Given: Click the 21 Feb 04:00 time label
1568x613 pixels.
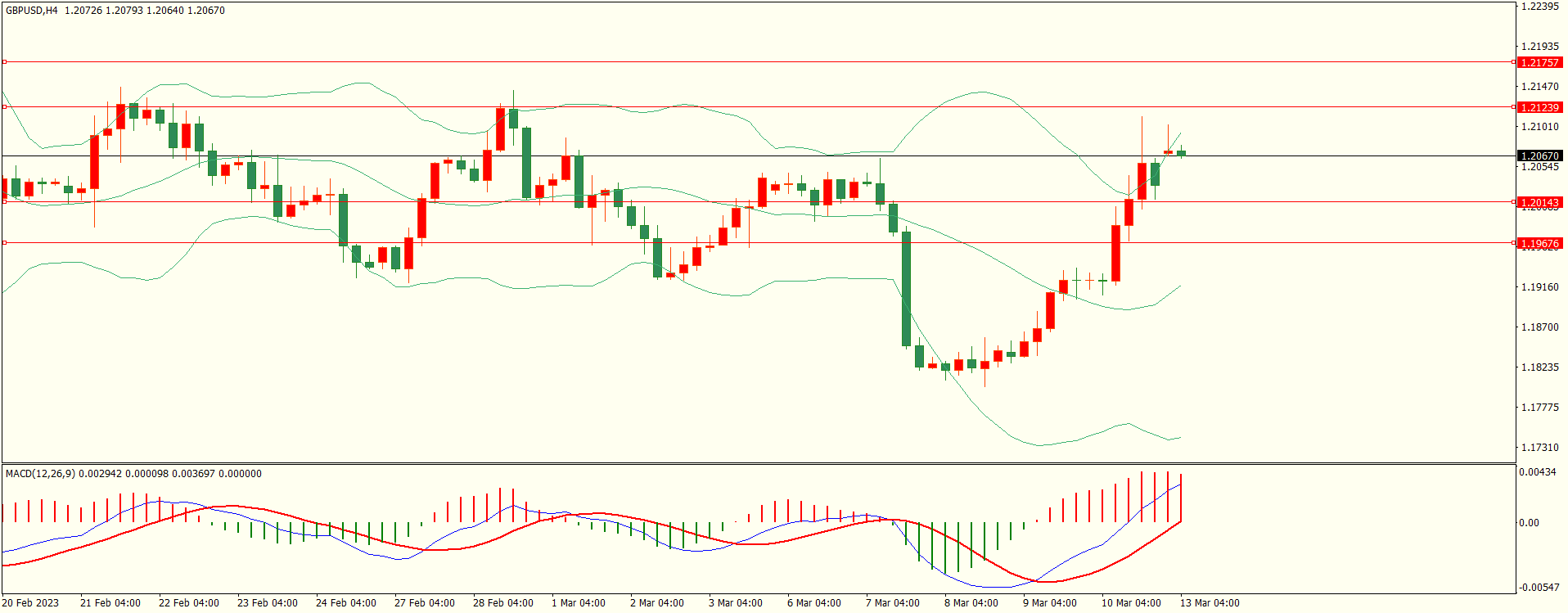Looking at the screenshot, I should pos(110,603).
